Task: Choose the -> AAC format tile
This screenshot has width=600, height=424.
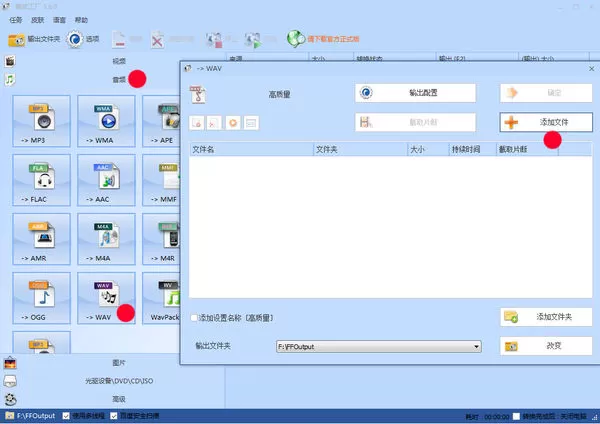Action: click(106, 180)
